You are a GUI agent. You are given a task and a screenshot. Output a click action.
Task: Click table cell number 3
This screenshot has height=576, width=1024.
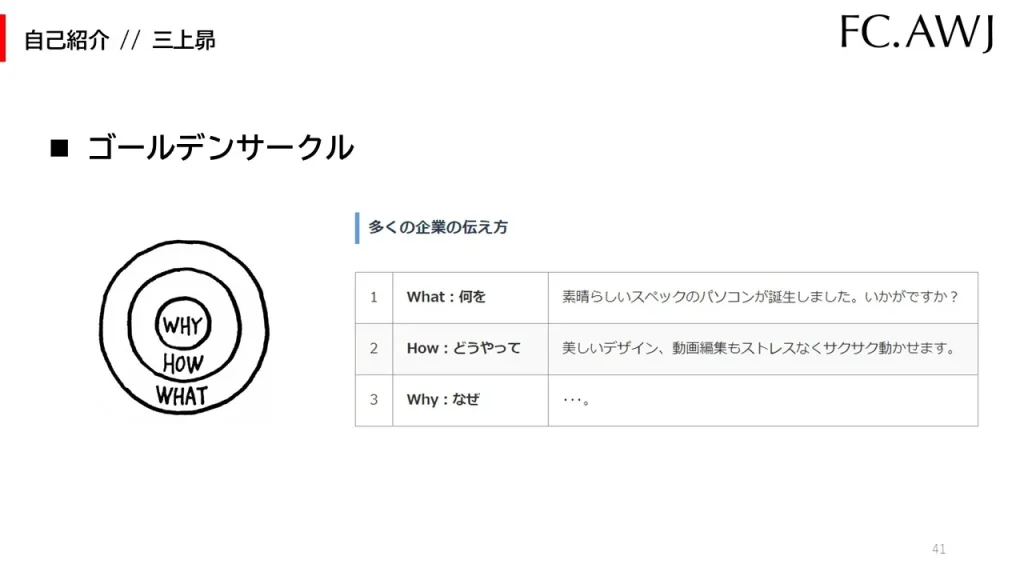pyautogui.click(x=374, y=400)
